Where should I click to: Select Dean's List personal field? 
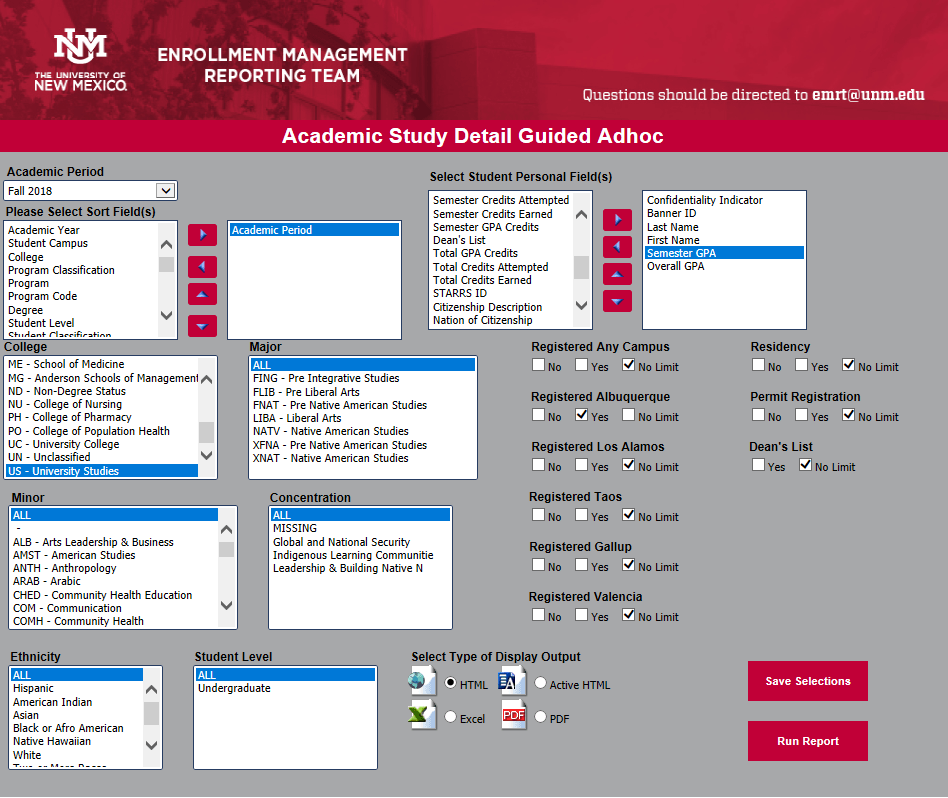pyautogui.click(x=459, y=240)
